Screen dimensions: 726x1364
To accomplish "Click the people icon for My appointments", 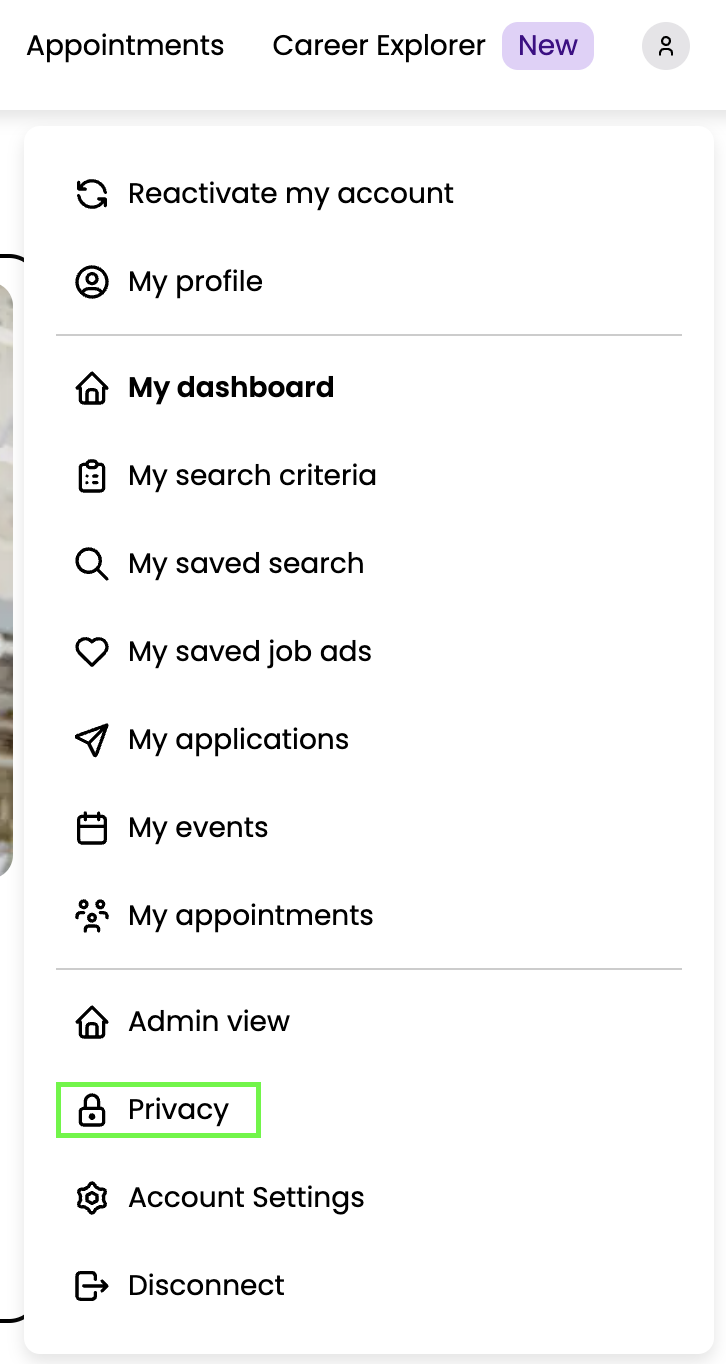I will (92, 916).
